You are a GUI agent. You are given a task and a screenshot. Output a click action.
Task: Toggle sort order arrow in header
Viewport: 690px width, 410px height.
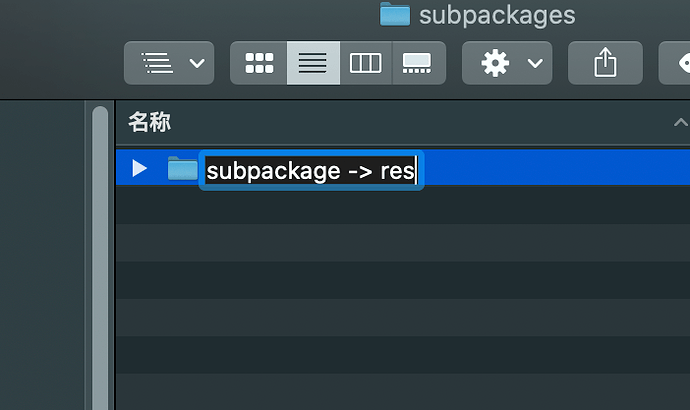[679, 122]
